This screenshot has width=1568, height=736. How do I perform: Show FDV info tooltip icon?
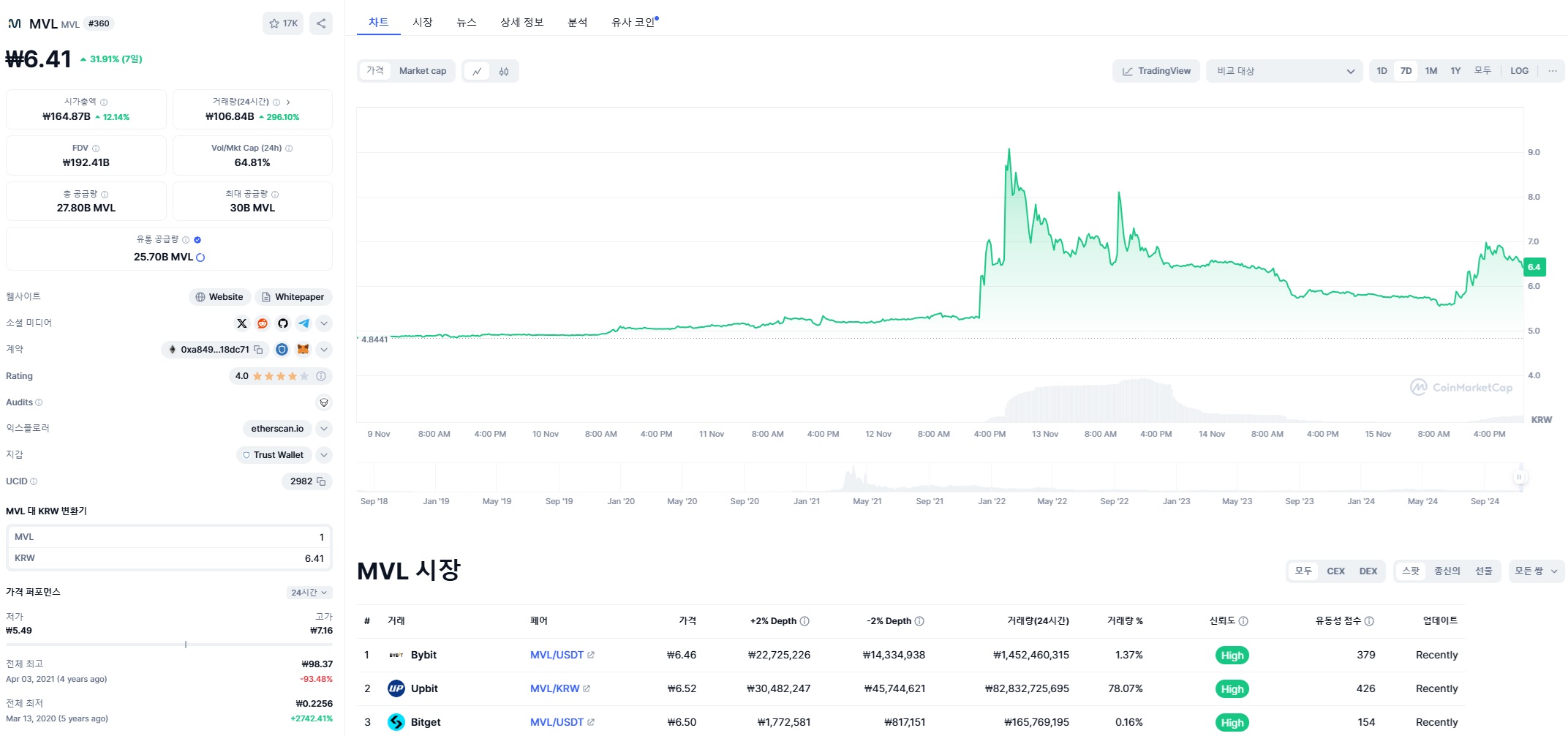(96, 149)
